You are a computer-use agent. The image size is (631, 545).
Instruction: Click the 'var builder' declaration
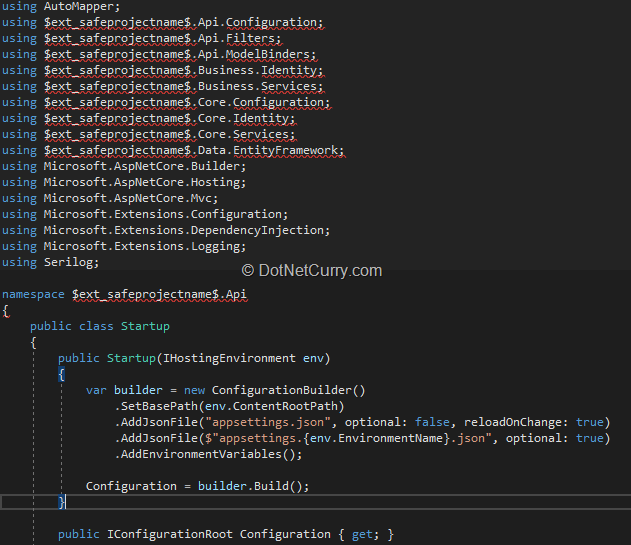click(x=124, y=390)
